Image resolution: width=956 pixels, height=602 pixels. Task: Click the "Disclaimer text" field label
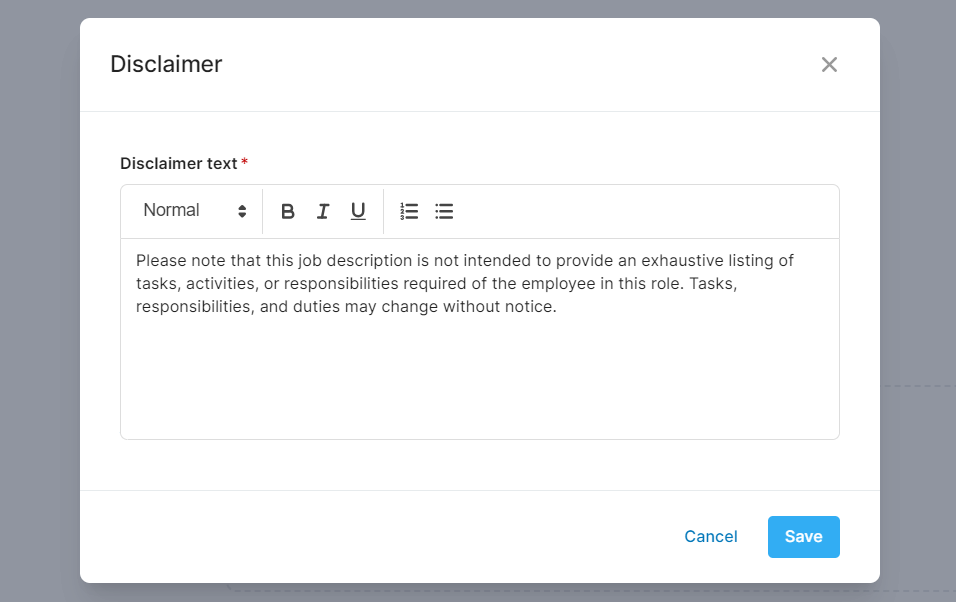click(178, 163)
